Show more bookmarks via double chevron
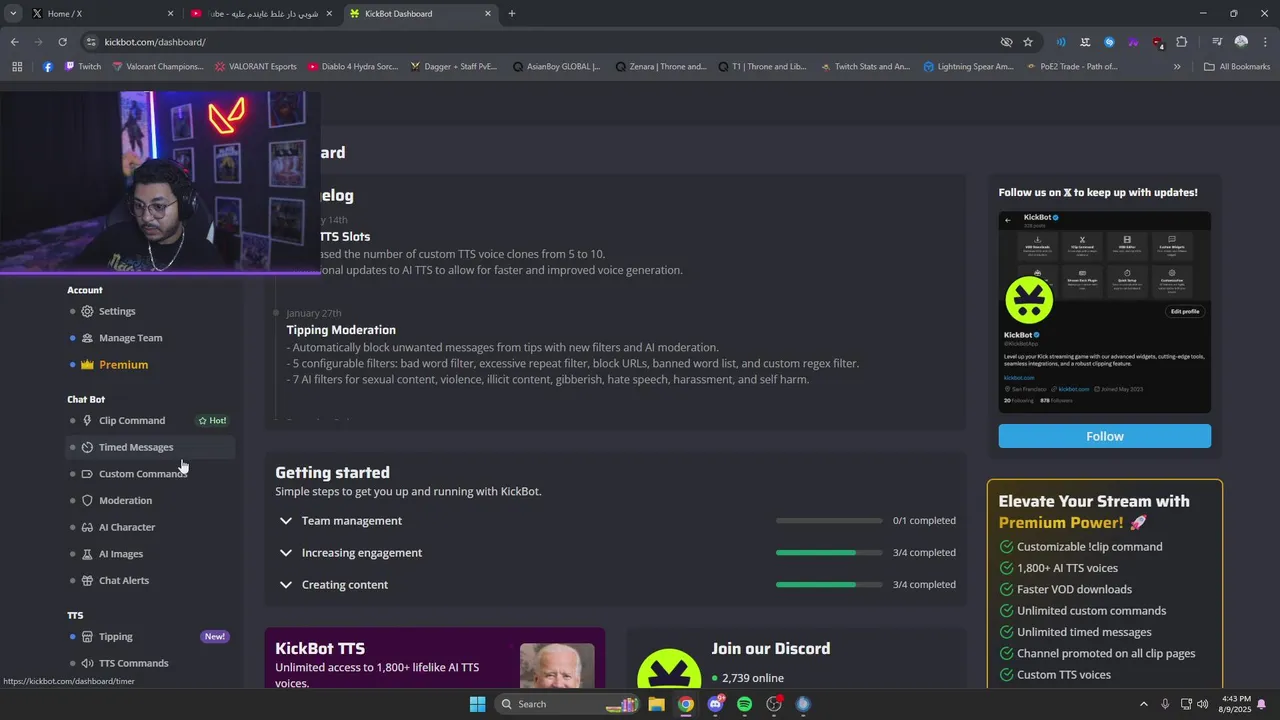 tap(1177, 67)
